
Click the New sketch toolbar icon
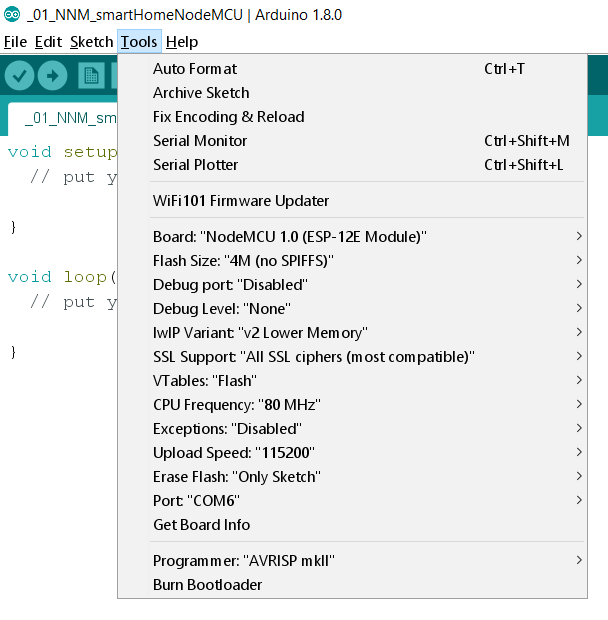91,76
